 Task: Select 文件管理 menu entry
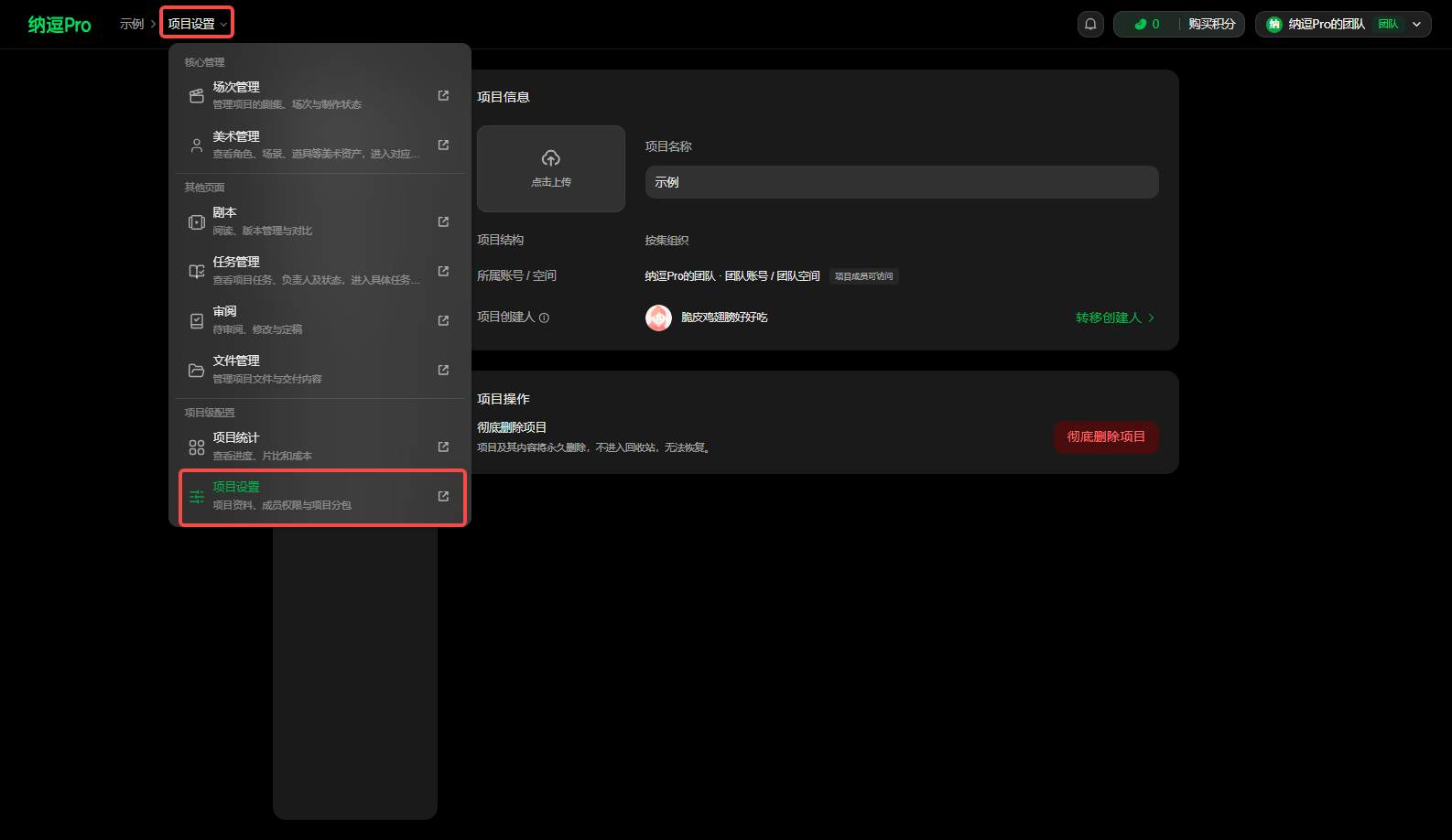[x=320, y=370]
